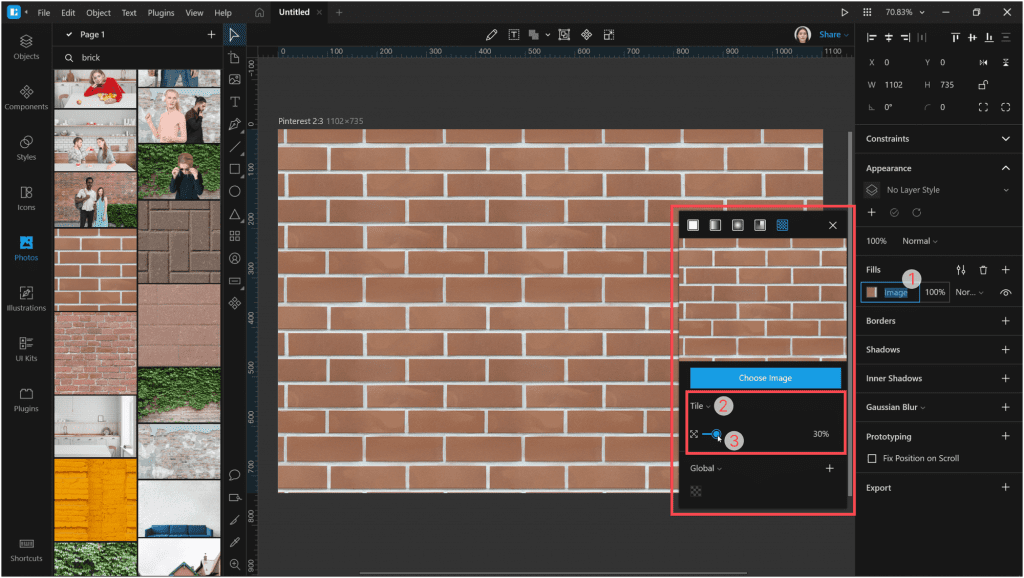Select the Comment tool
This screenshot has height=578, width=1024.
point(234,475)
